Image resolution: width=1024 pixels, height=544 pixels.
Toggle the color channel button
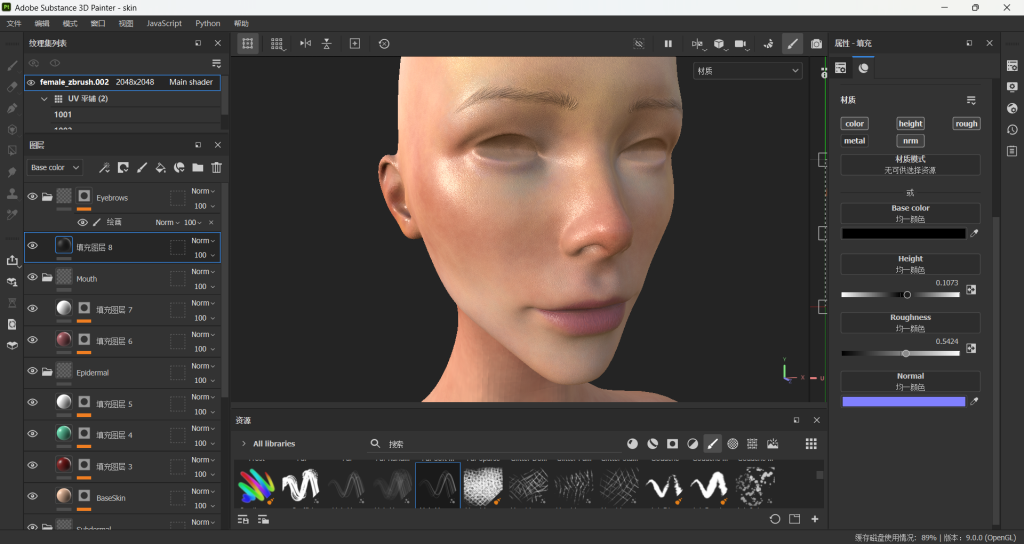[854, 123]
